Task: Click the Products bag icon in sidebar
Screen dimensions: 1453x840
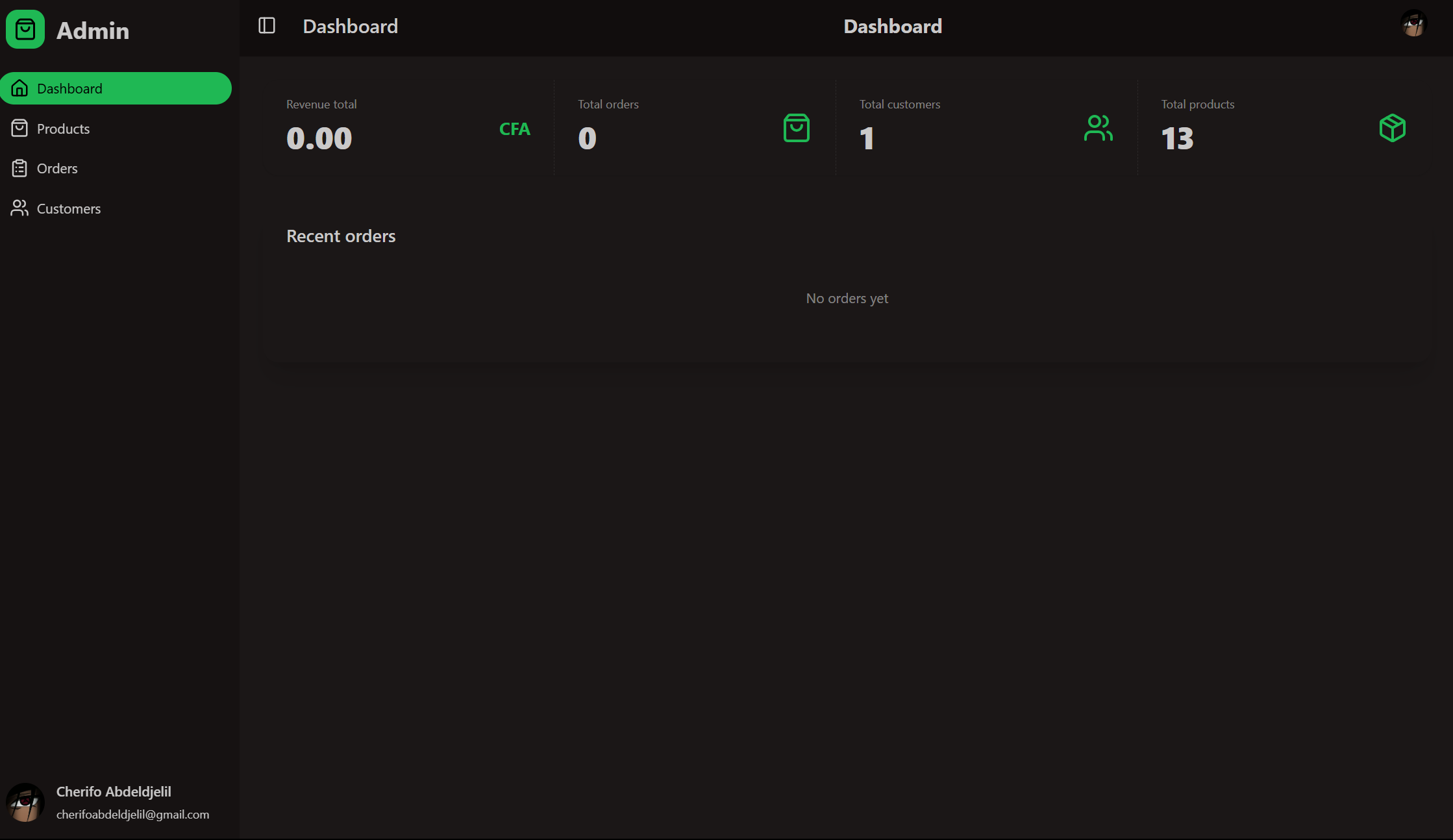Action: 19,129
